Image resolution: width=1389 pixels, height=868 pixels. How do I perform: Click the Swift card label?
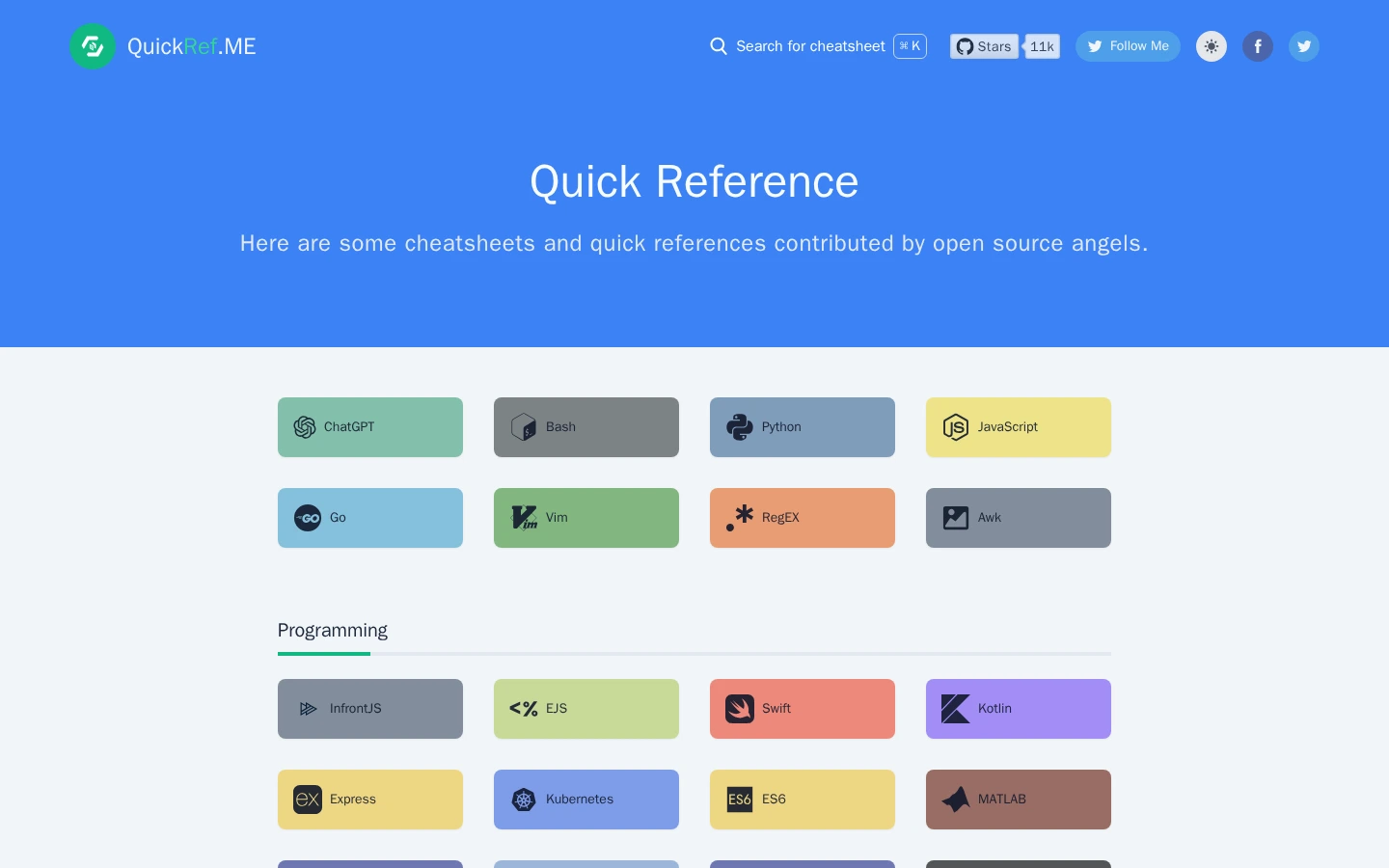click(776, 709)
